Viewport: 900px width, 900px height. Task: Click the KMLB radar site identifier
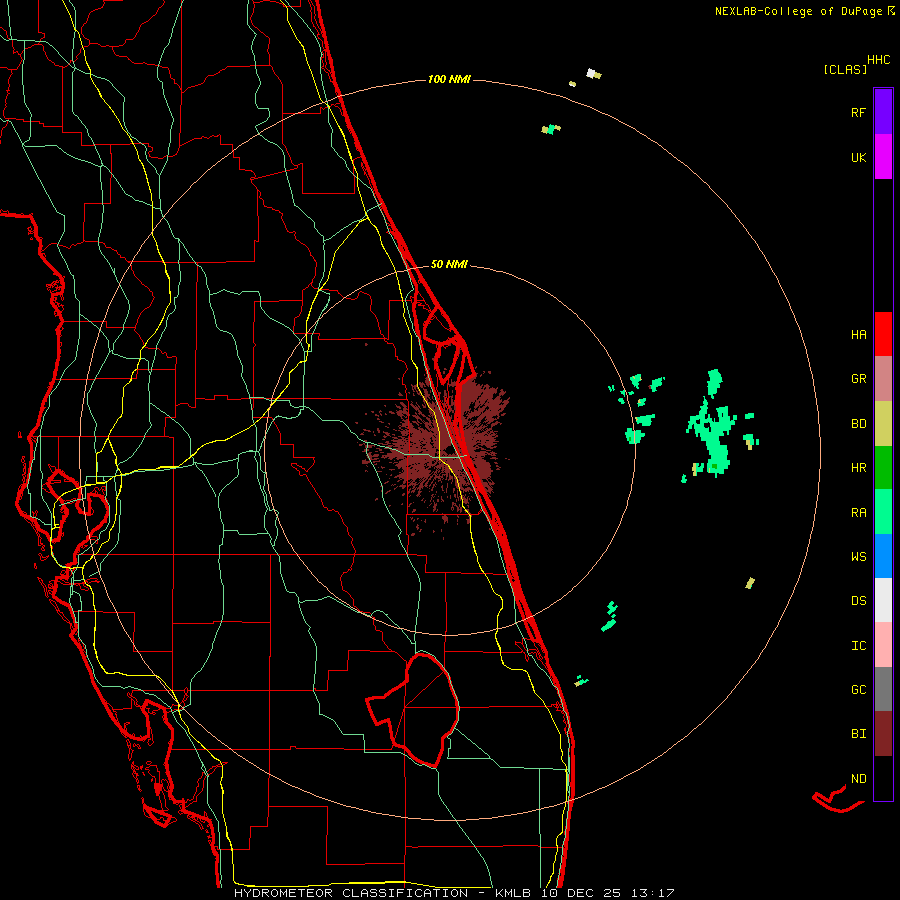coord(511,893)
